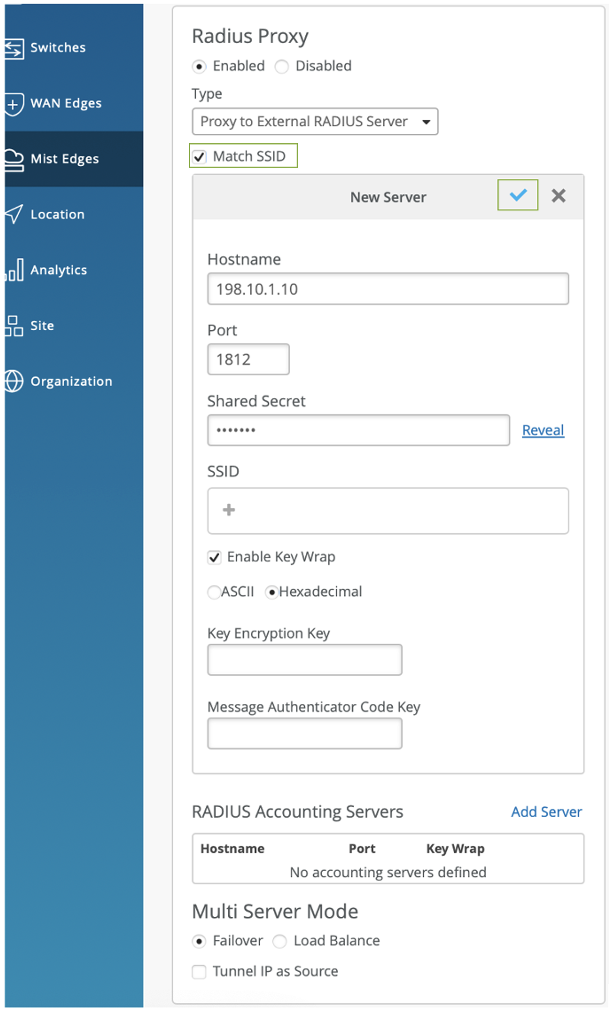Click the Switches sidebar icon
Screen dimensions: 614x1012
click(13, 48)
